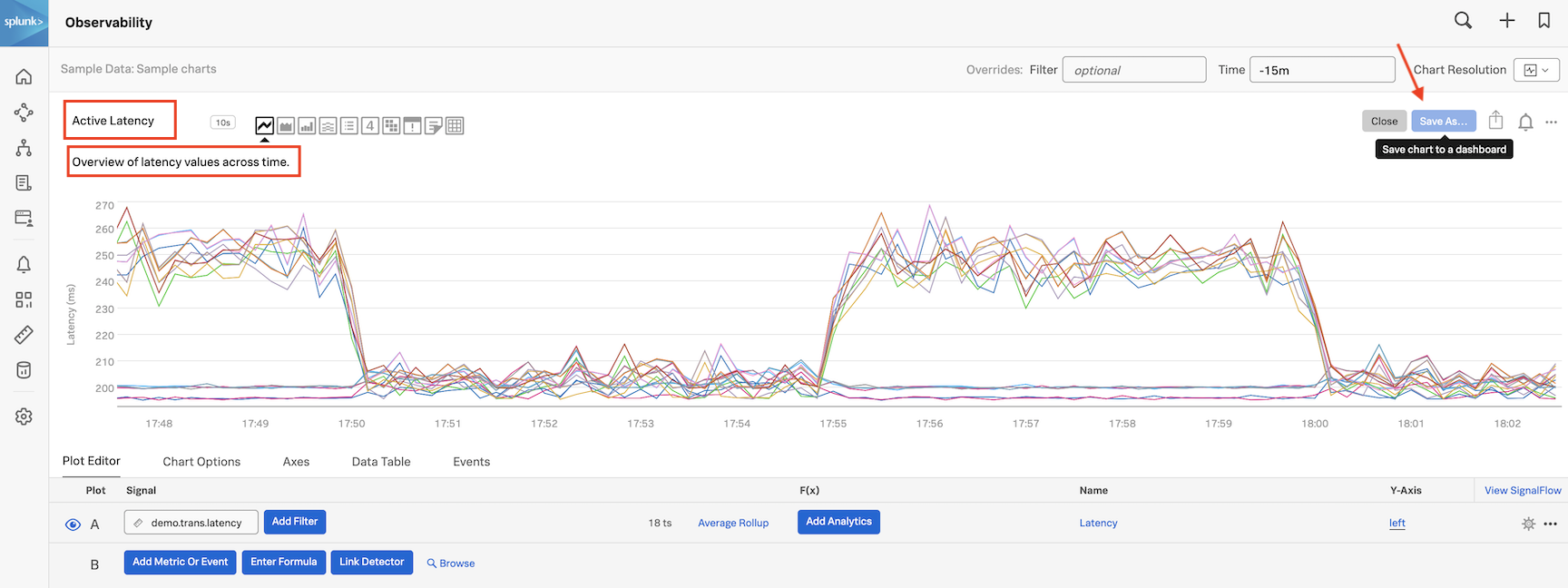Click the Add Analytics button
Image resolution: width=1568 pixels, height=588 pixels.
838,522
